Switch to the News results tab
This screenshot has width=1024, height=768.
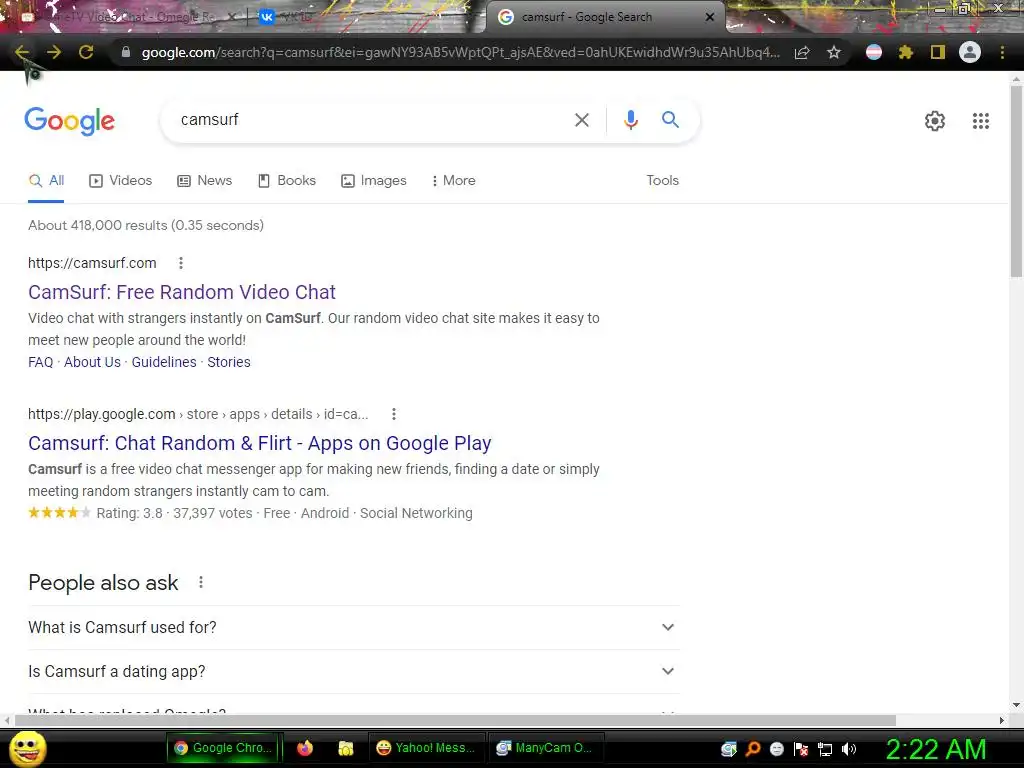click(204, 180)
